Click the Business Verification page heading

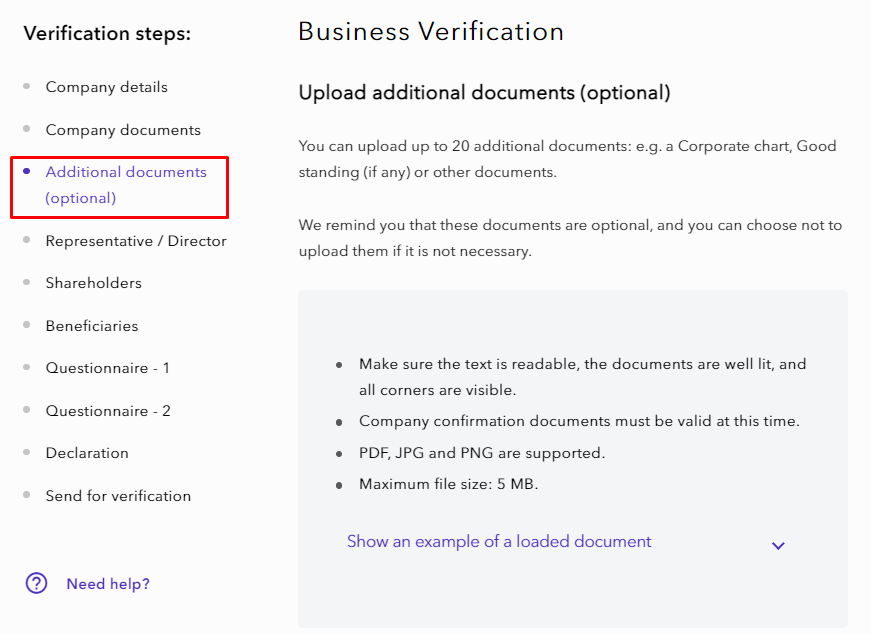click(431, 31)
